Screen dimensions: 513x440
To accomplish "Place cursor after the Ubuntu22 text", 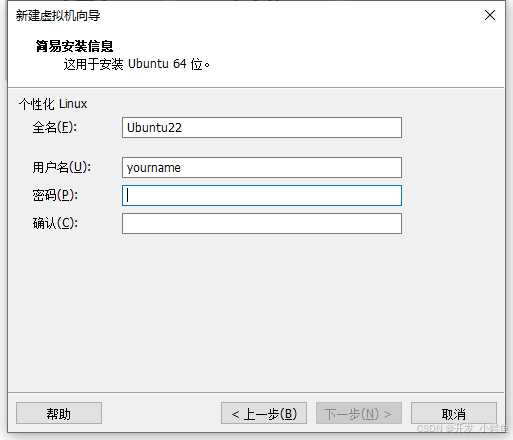I will pos(183,128).
